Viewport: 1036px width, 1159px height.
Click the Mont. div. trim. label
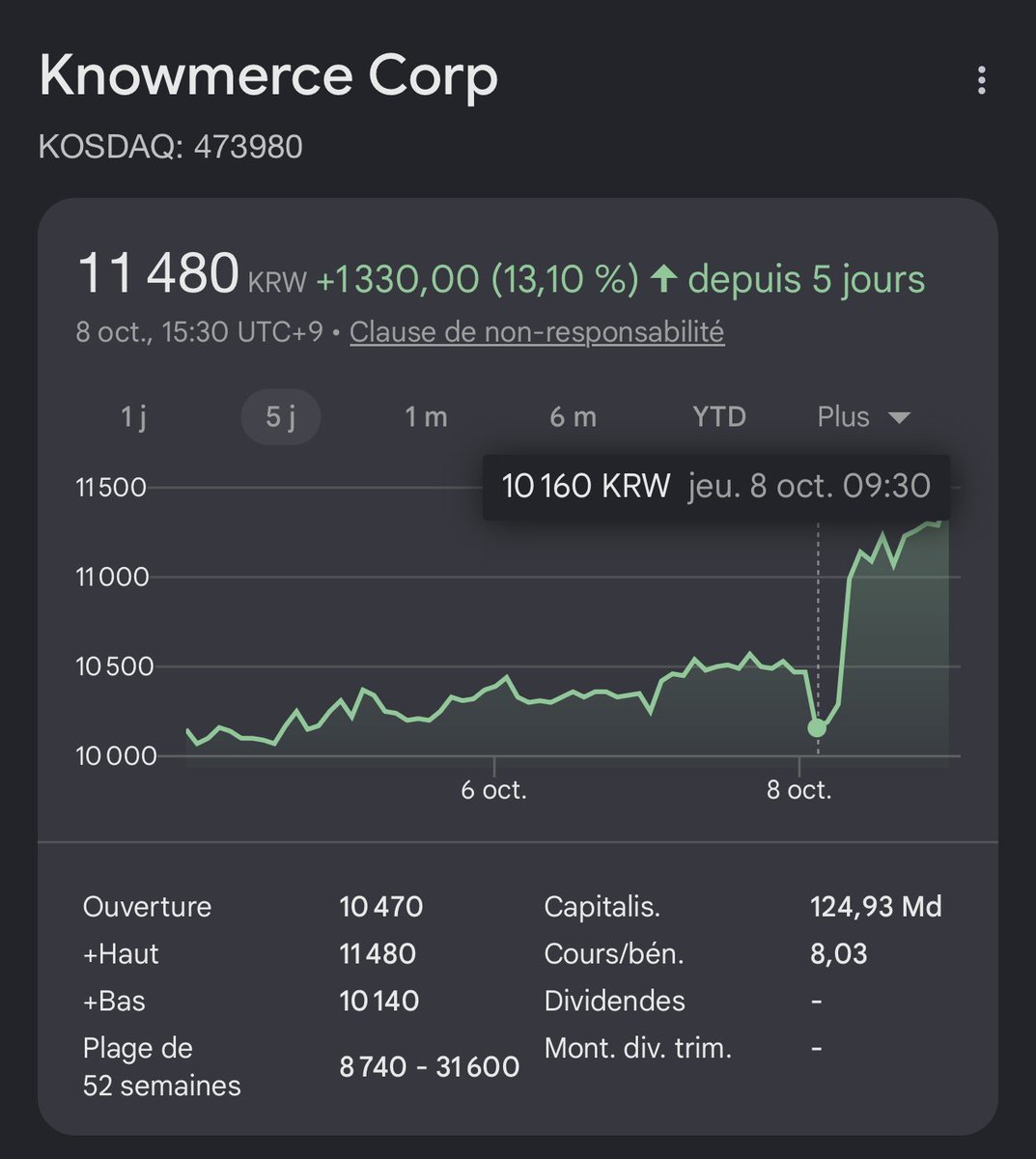638,1048
